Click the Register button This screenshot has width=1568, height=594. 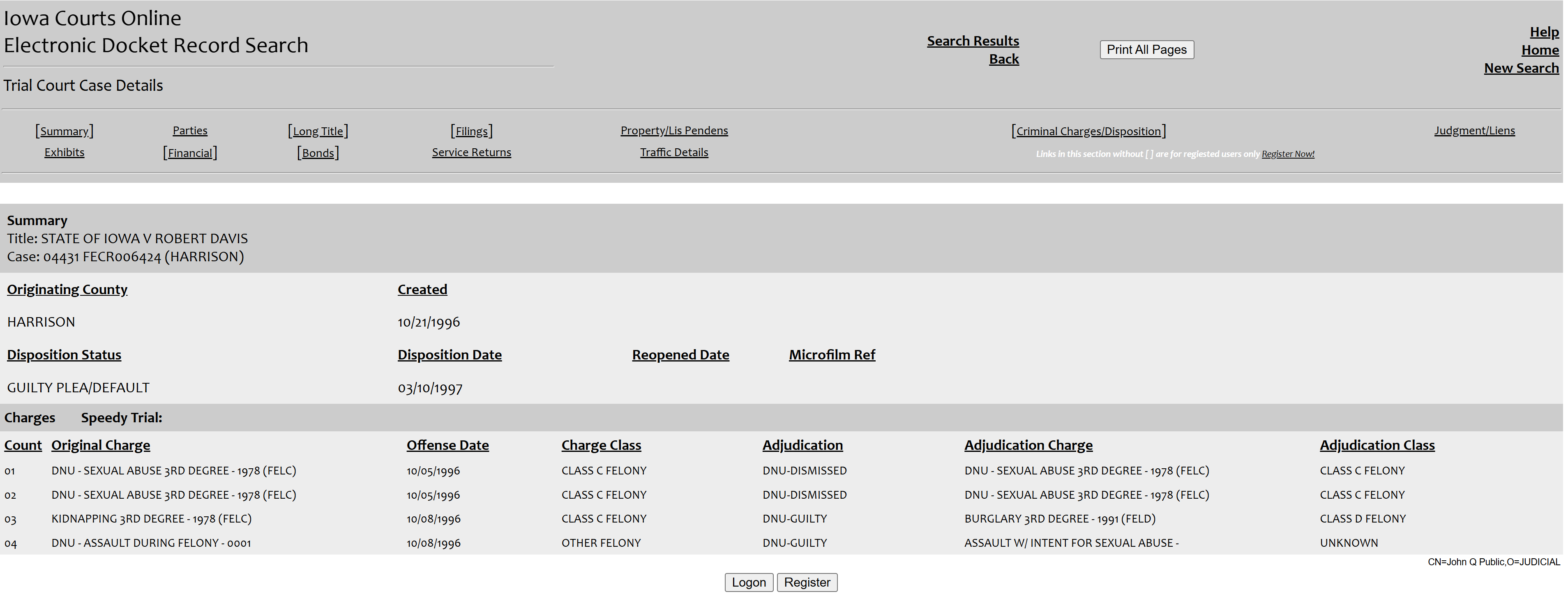click(807, 582)
